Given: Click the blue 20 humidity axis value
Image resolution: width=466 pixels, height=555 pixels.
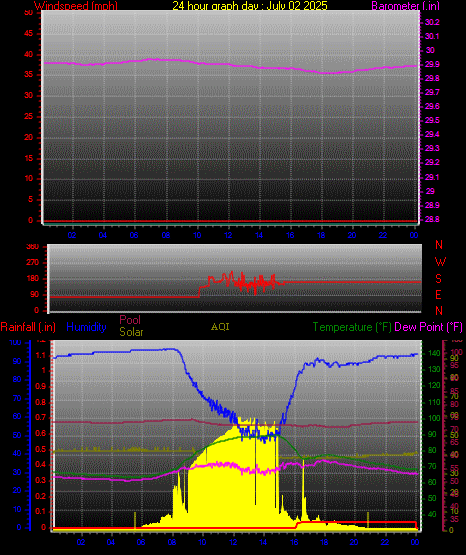Looking at the screenshot, I should pos(17,491).
